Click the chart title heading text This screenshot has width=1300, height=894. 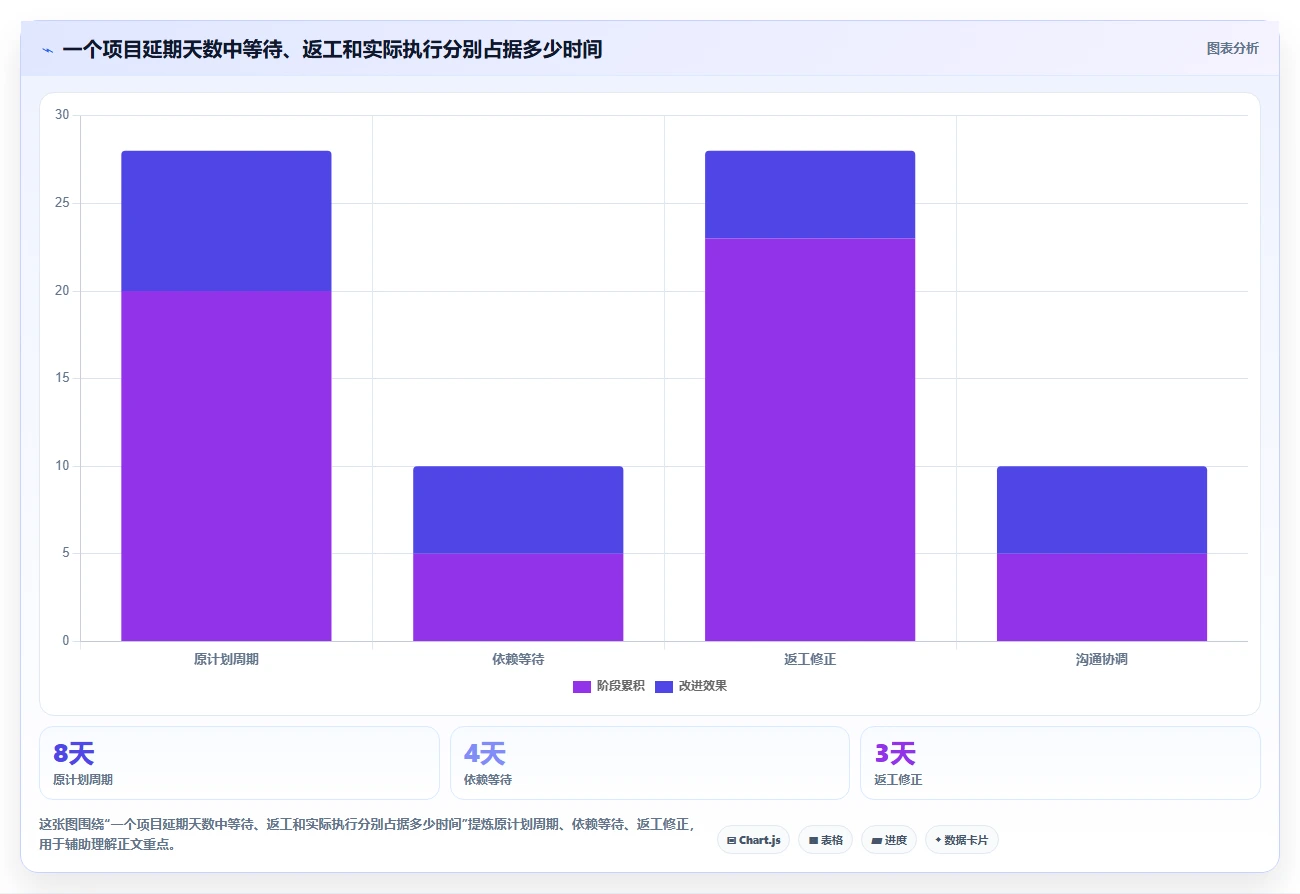point(332,49)
